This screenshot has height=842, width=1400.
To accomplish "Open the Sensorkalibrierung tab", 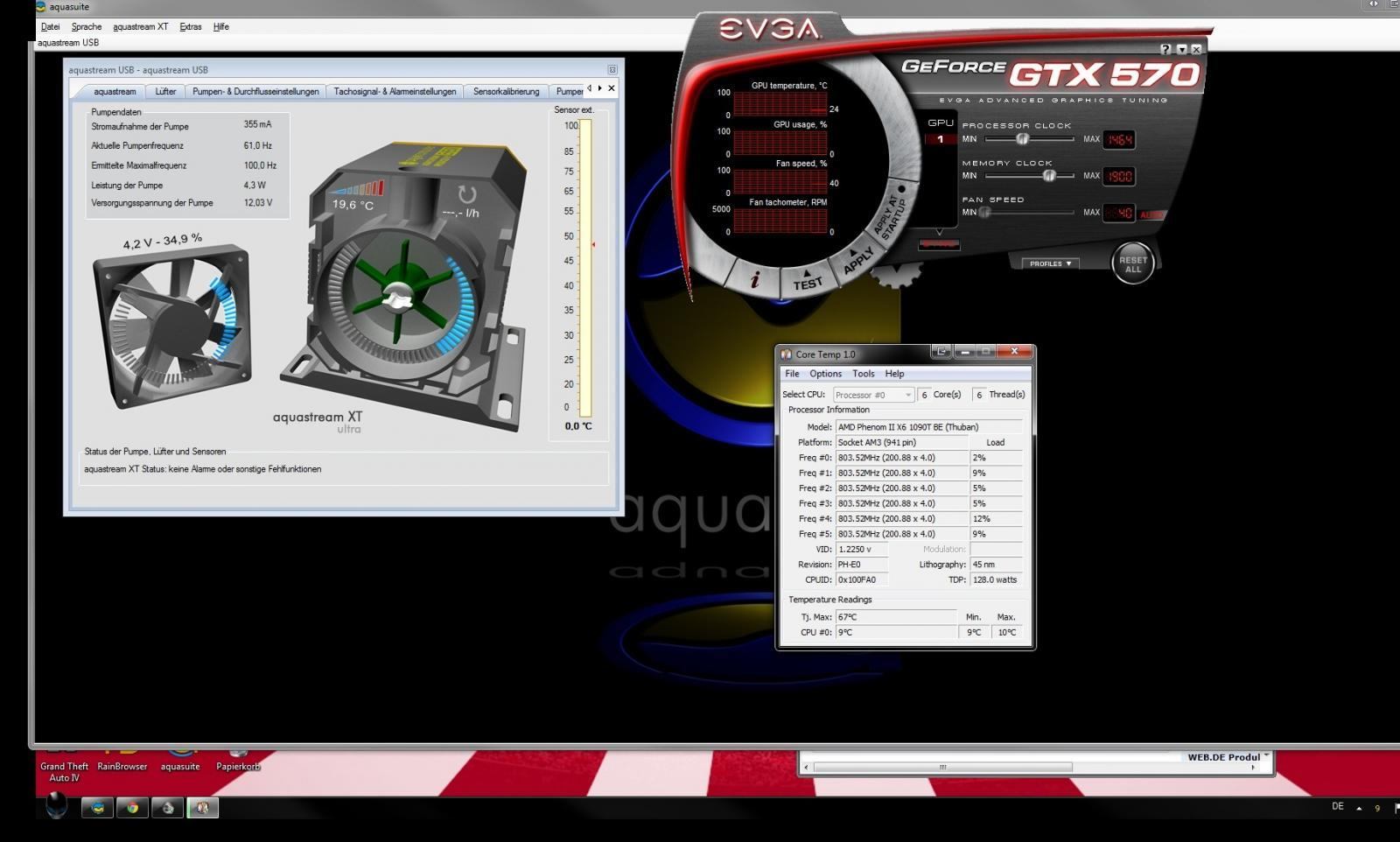I will click(x=506, y=91).
